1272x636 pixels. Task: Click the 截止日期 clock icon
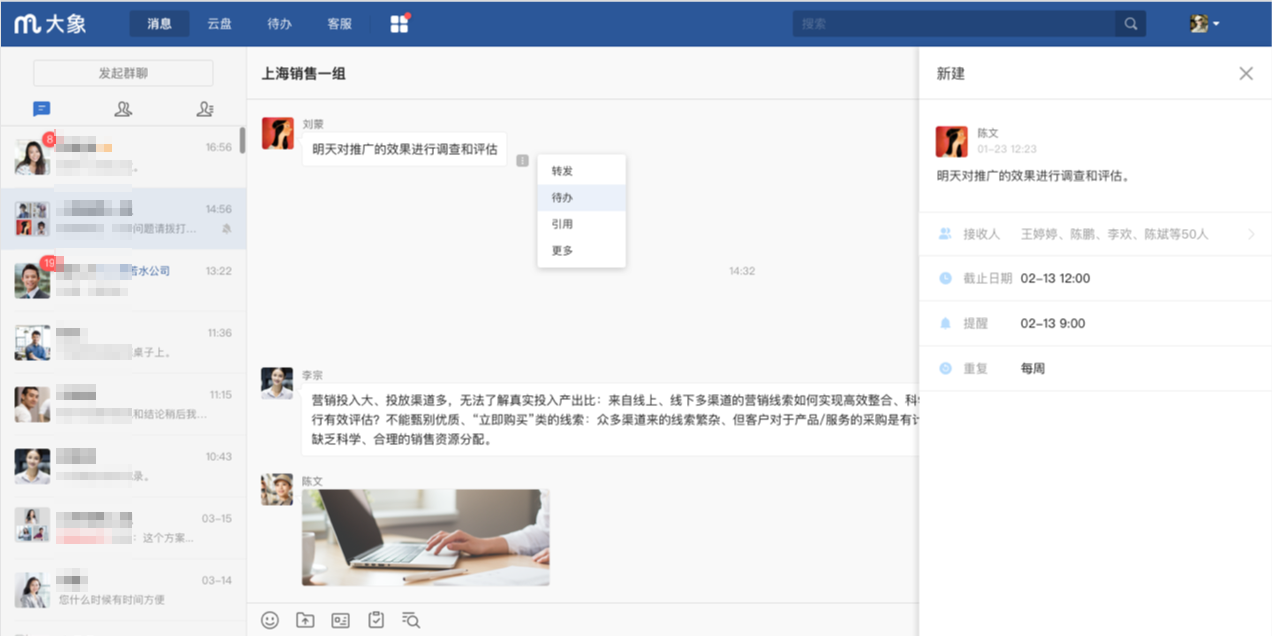point(945,278)
